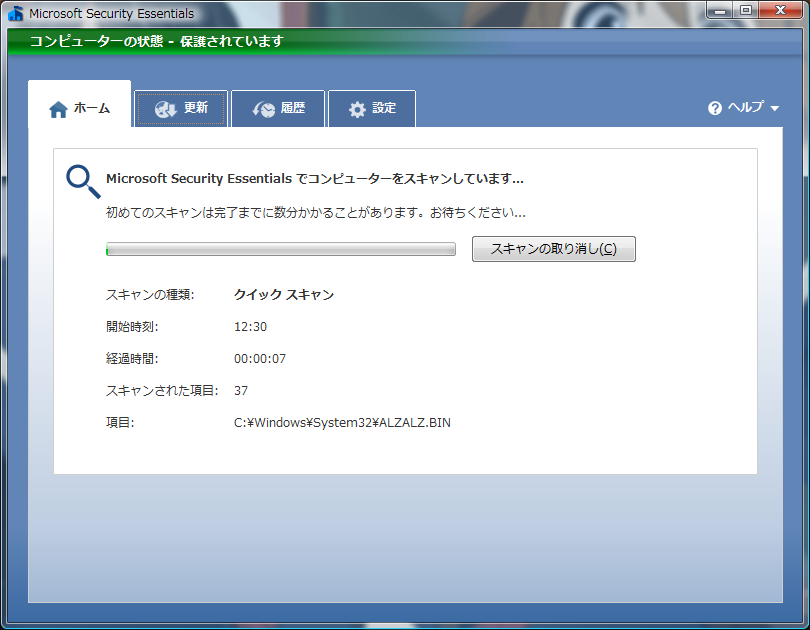Minimize the Security Essentials window
Viewport: 810px width, 630px height.
(720, 10)
